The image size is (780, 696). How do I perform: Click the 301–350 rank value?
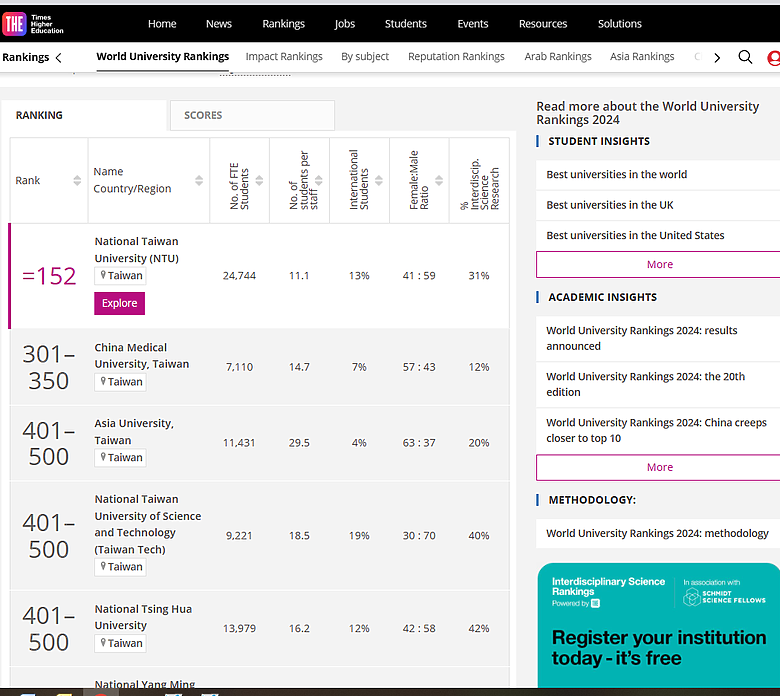[49, 368]
